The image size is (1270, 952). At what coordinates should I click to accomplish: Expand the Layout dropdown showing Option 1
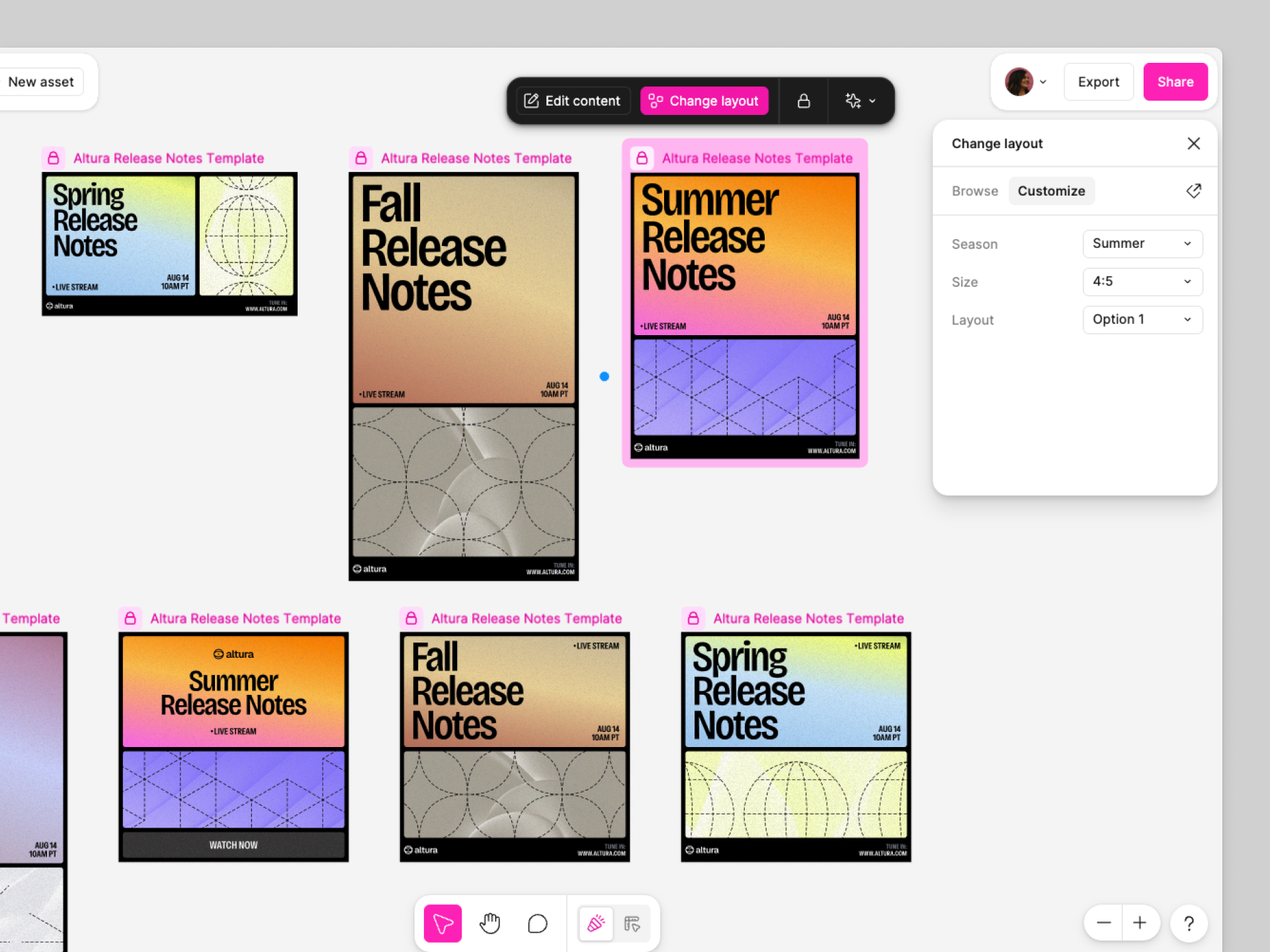[1142, 319]
